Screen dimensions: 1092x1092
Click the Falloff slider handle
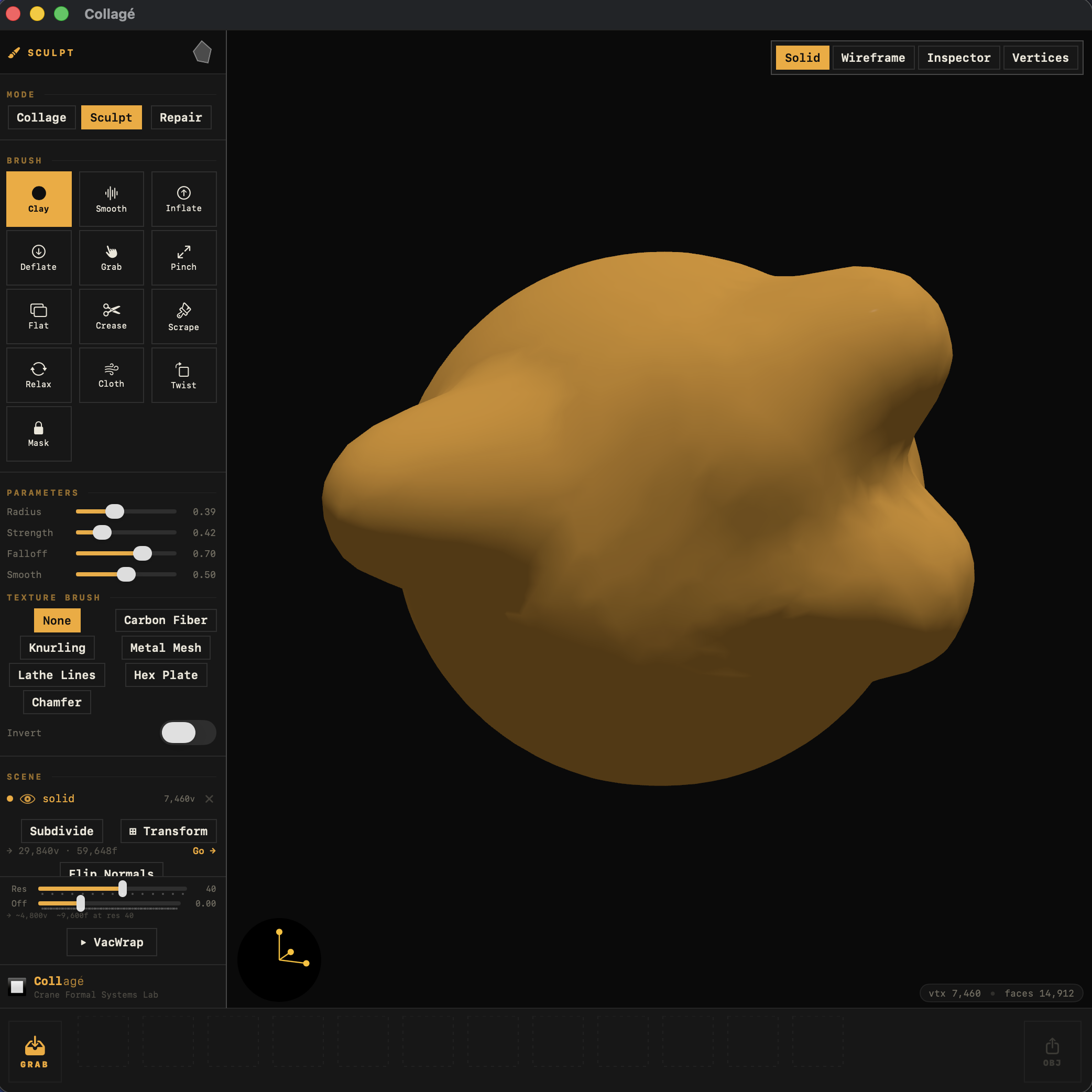tap(142, 553)
